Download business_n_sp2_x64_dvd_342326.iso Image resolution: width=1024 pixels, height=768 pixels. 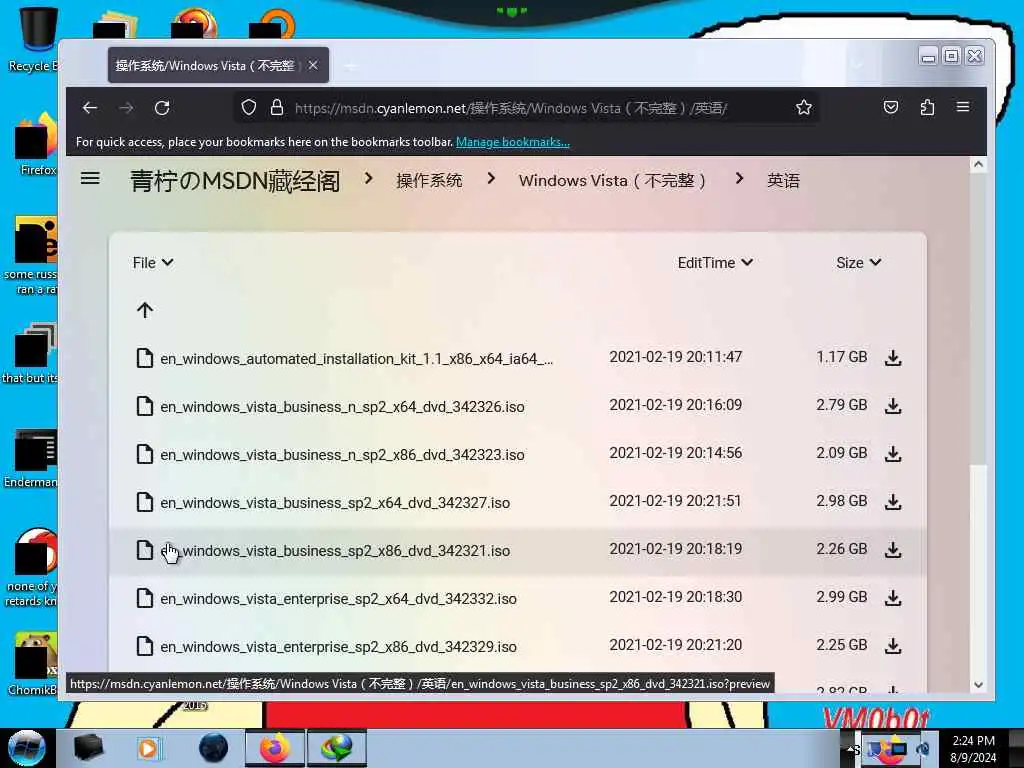pos(893,406)
